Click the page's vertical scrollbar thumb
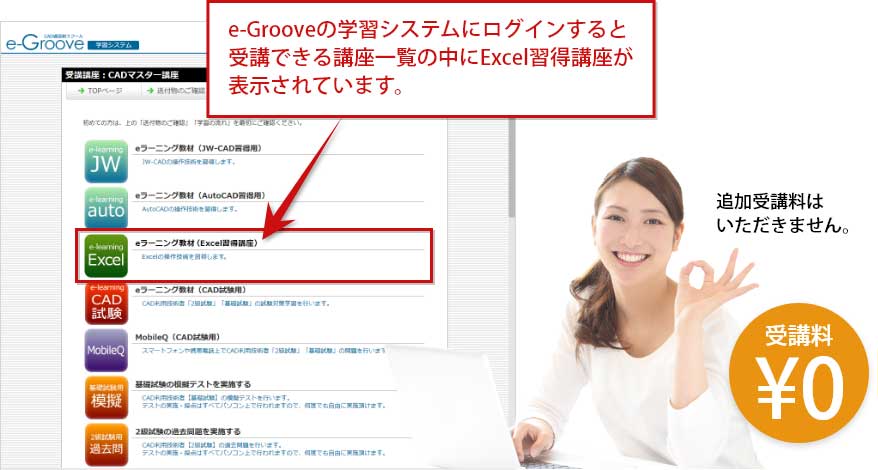Viewport: 878px width, 470px height. [511, 168]
